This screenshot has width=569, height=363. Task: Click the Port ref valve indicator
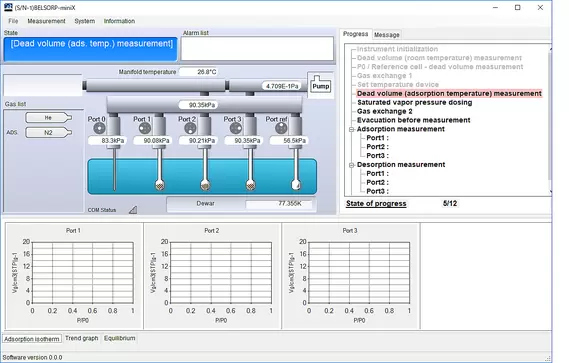point(281,128)
